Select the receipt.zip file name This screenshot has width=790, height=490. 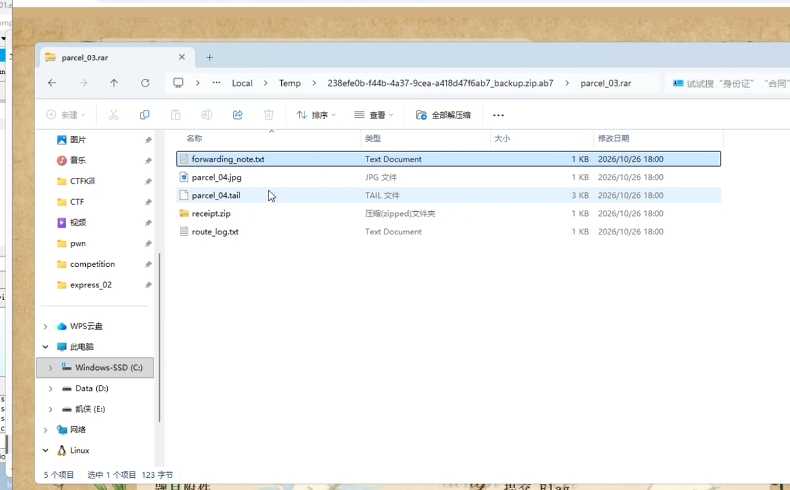coord(211,214)
